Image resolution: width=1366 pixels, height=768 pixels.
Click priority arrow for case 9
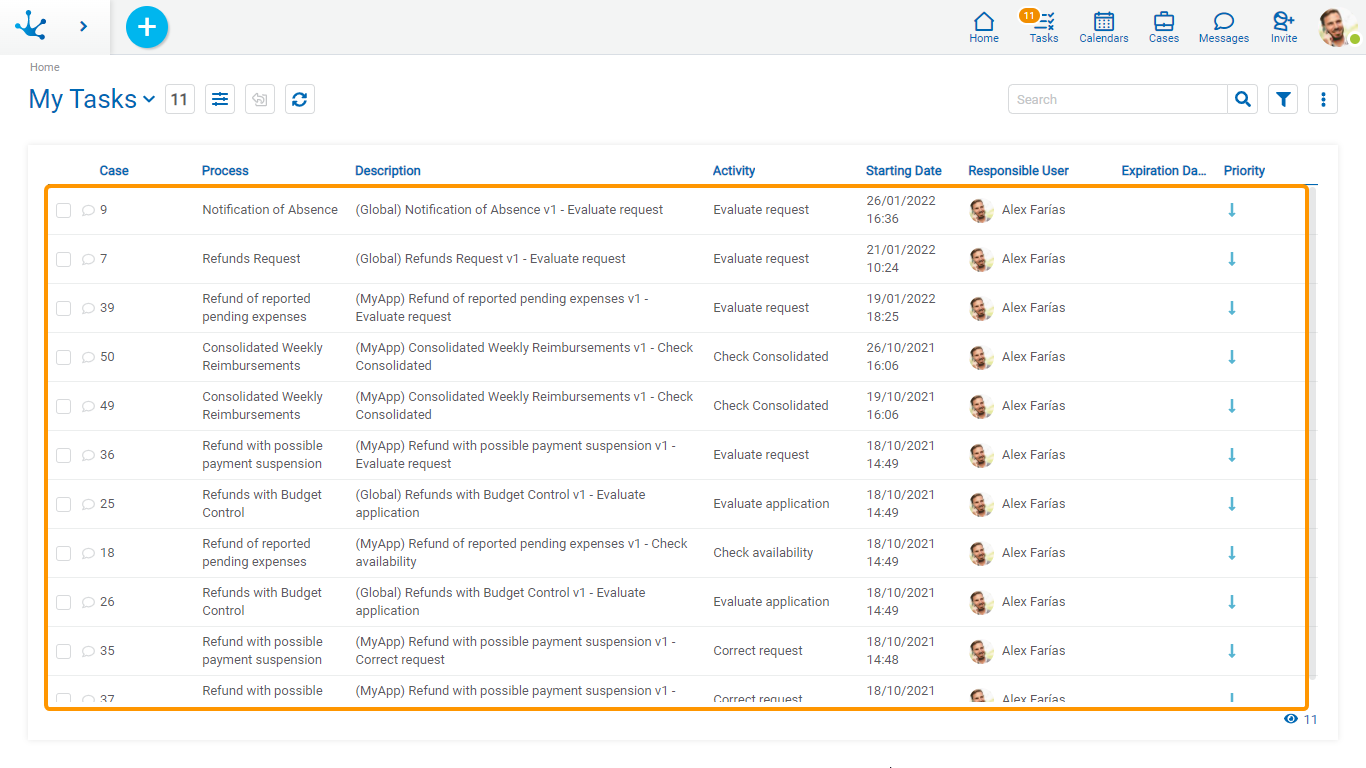pyautogui.click(x=1232, y=210)
